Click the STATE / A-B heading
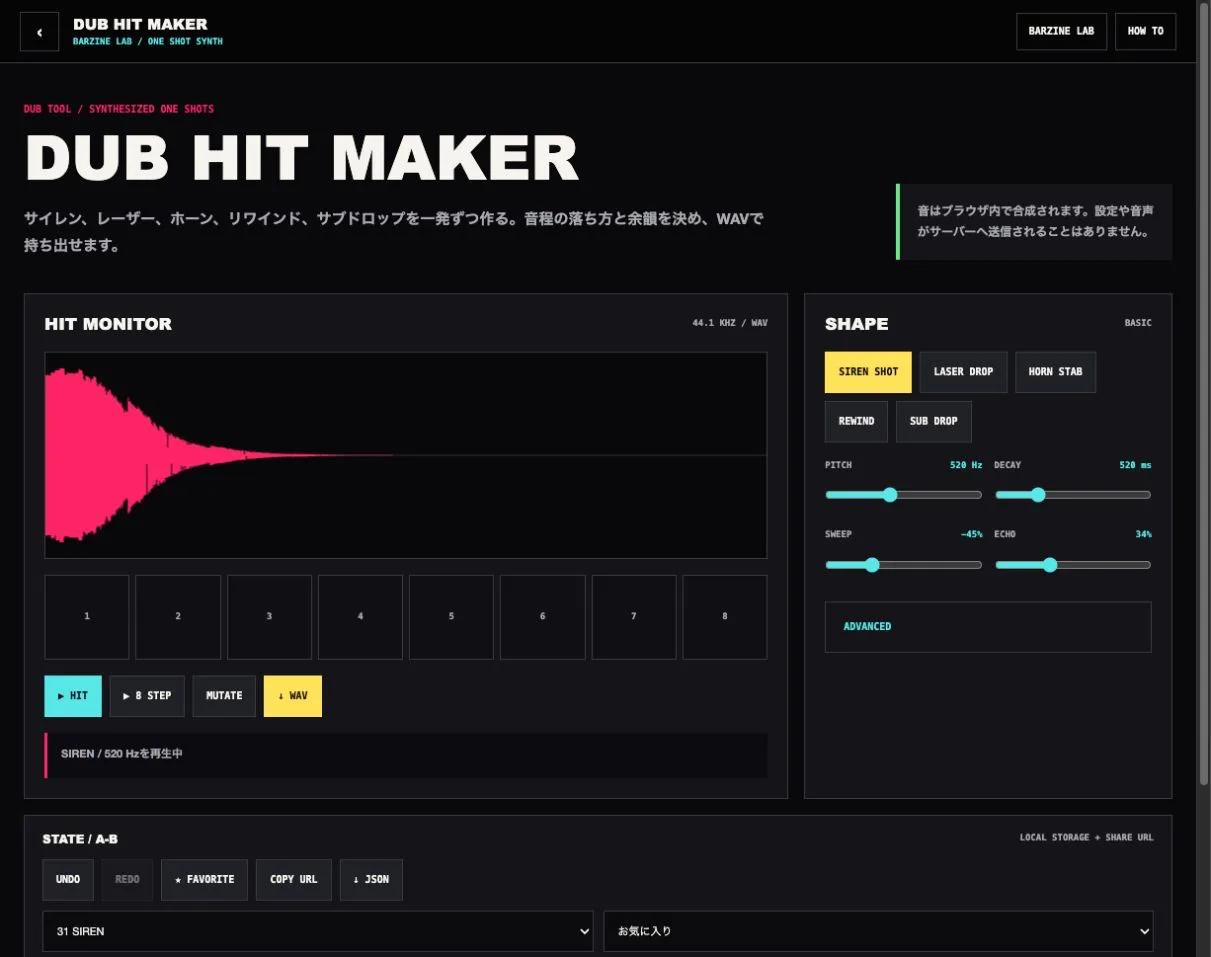This screenshot has width=1211, height=957. (80, 839)
